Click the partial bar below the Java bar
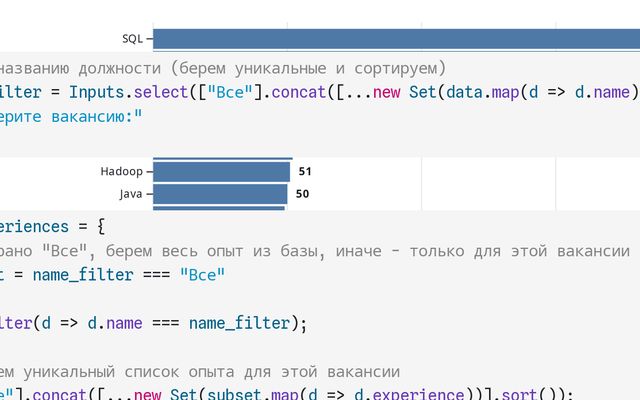This screenshot has height=400, width=640. point(219,208)
